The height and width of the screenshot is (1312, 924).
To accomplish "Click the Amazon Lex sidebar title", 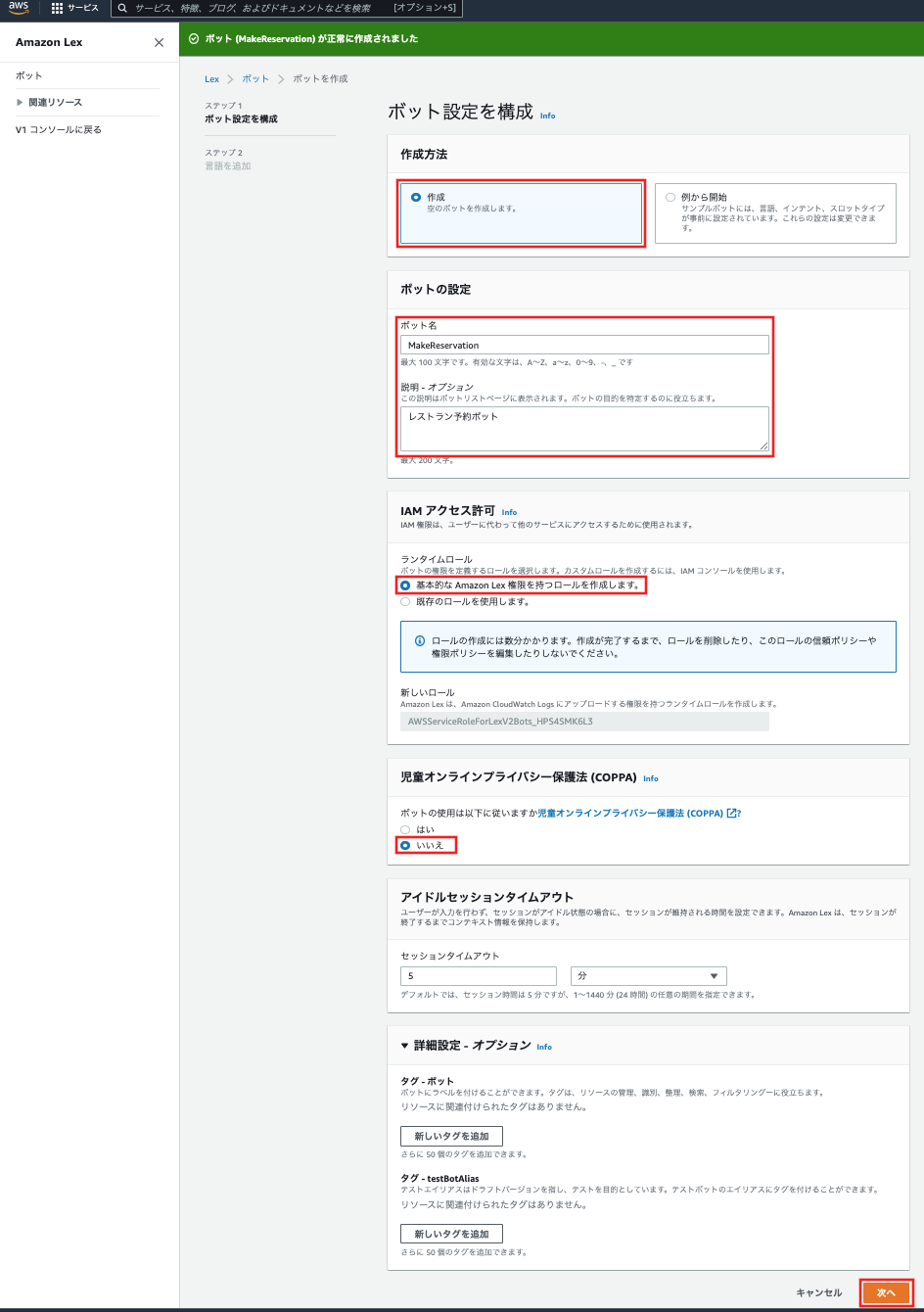I will (49, 43).
